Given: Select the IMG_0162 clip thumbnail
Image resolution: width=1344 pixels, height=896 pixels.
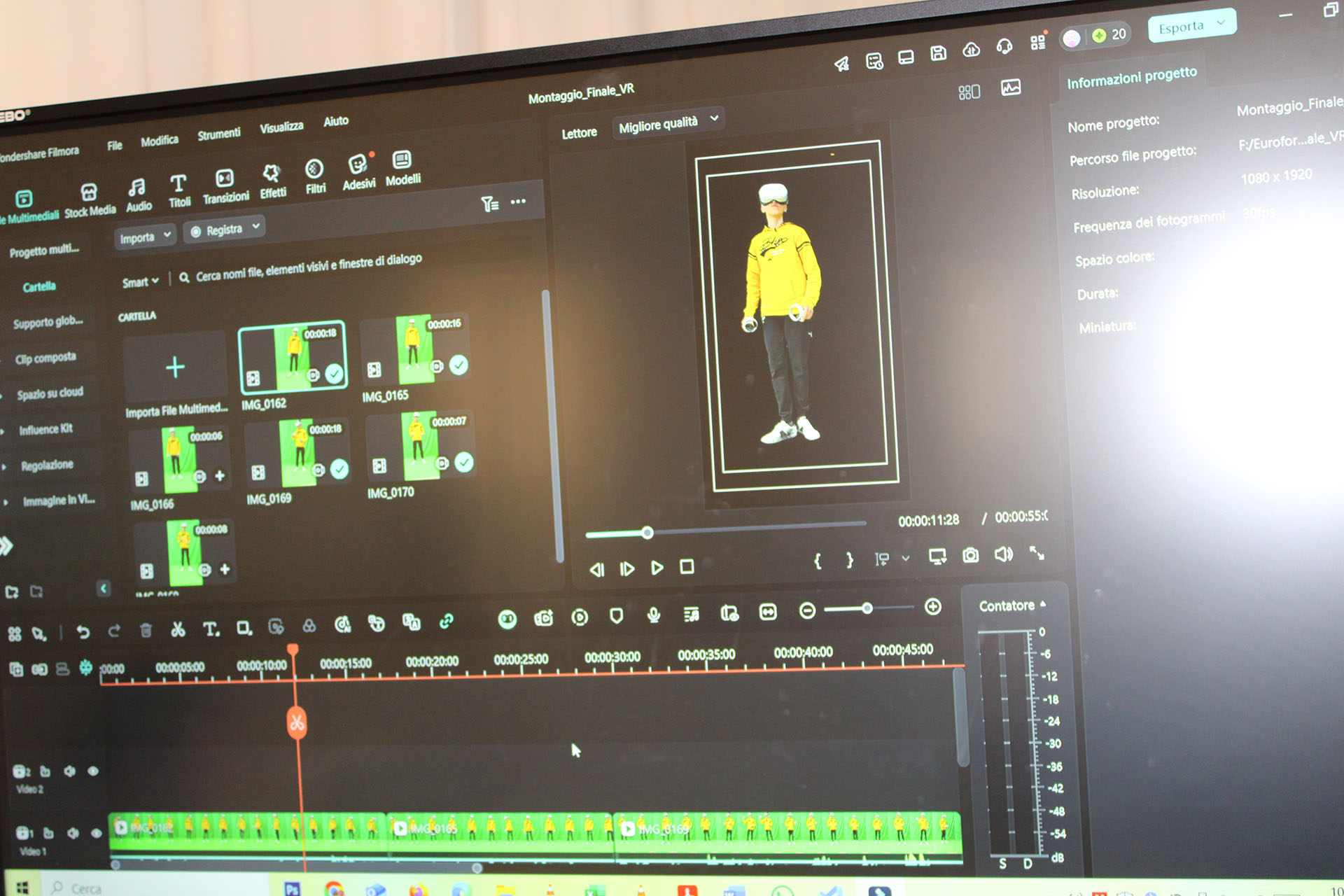Looking at the screenshot, I should [x=292, y=358].
